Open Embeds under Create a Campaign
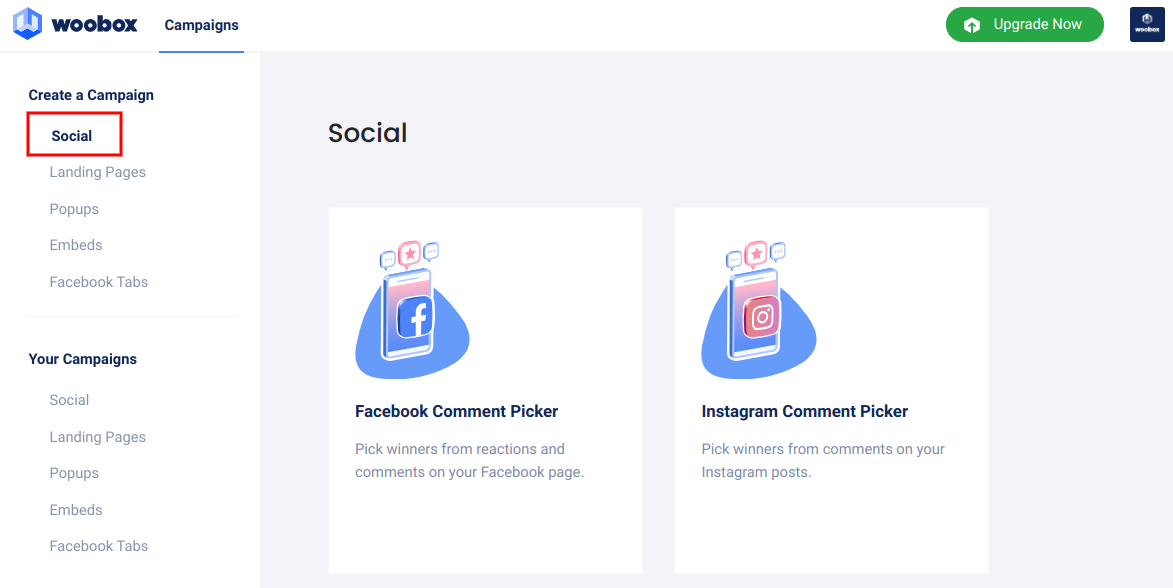This screenshot has width=1173, height=588. click(76, 245)
